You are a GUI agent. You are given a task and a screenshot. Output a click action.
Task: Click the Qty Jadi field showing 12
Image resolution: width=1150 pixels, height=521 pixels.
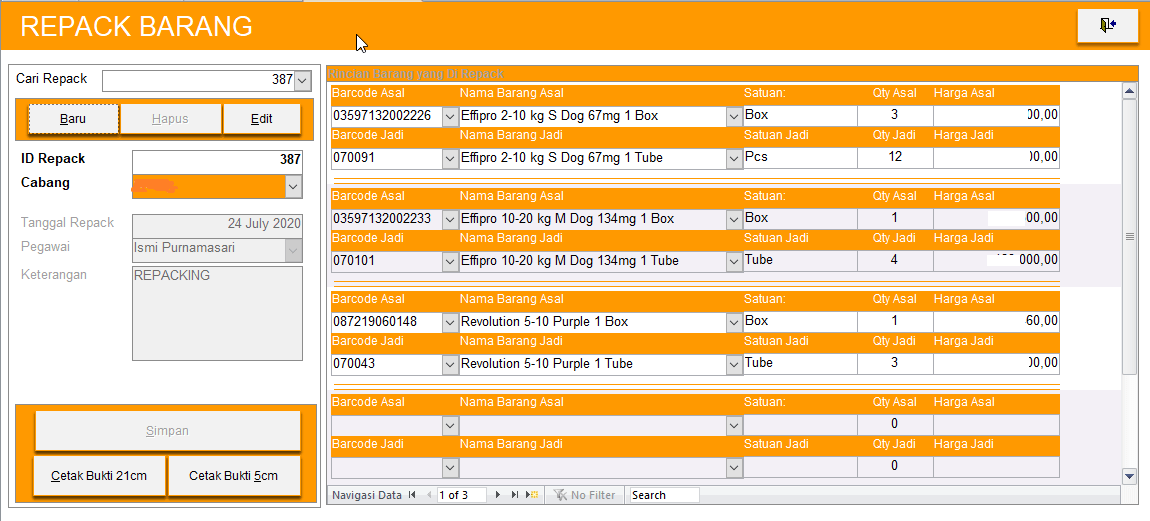894,158
